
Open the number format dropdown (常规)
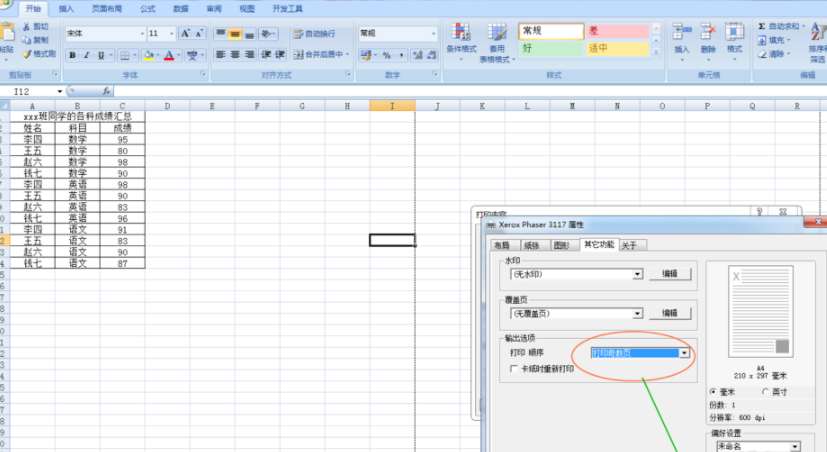(x=434, y=34)
